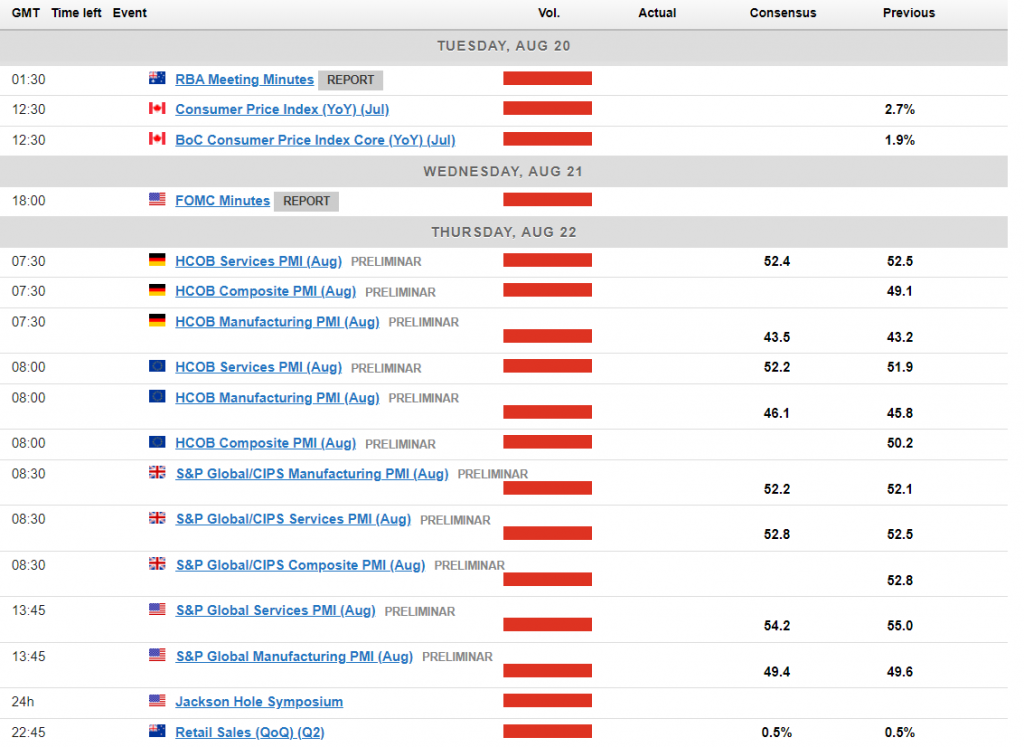1024x747 pixels.
Task: Click volatility bar for FOMC Minutes
Action: click(x=547, y=200)
